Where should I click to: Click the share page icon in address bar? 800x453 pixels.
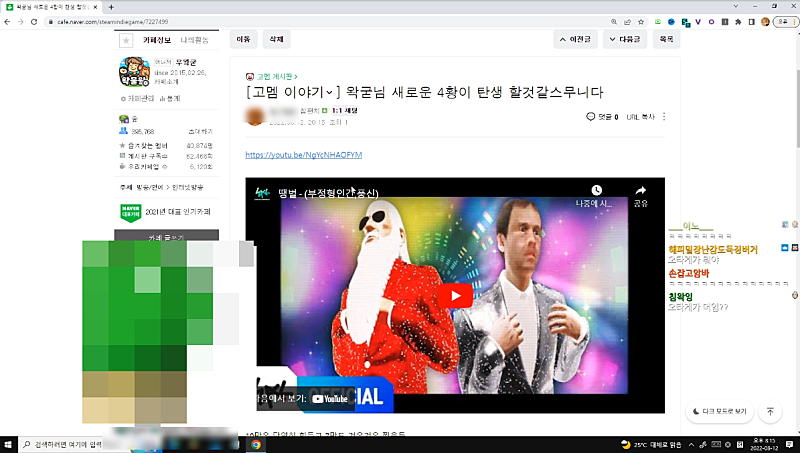pos(627,22)
